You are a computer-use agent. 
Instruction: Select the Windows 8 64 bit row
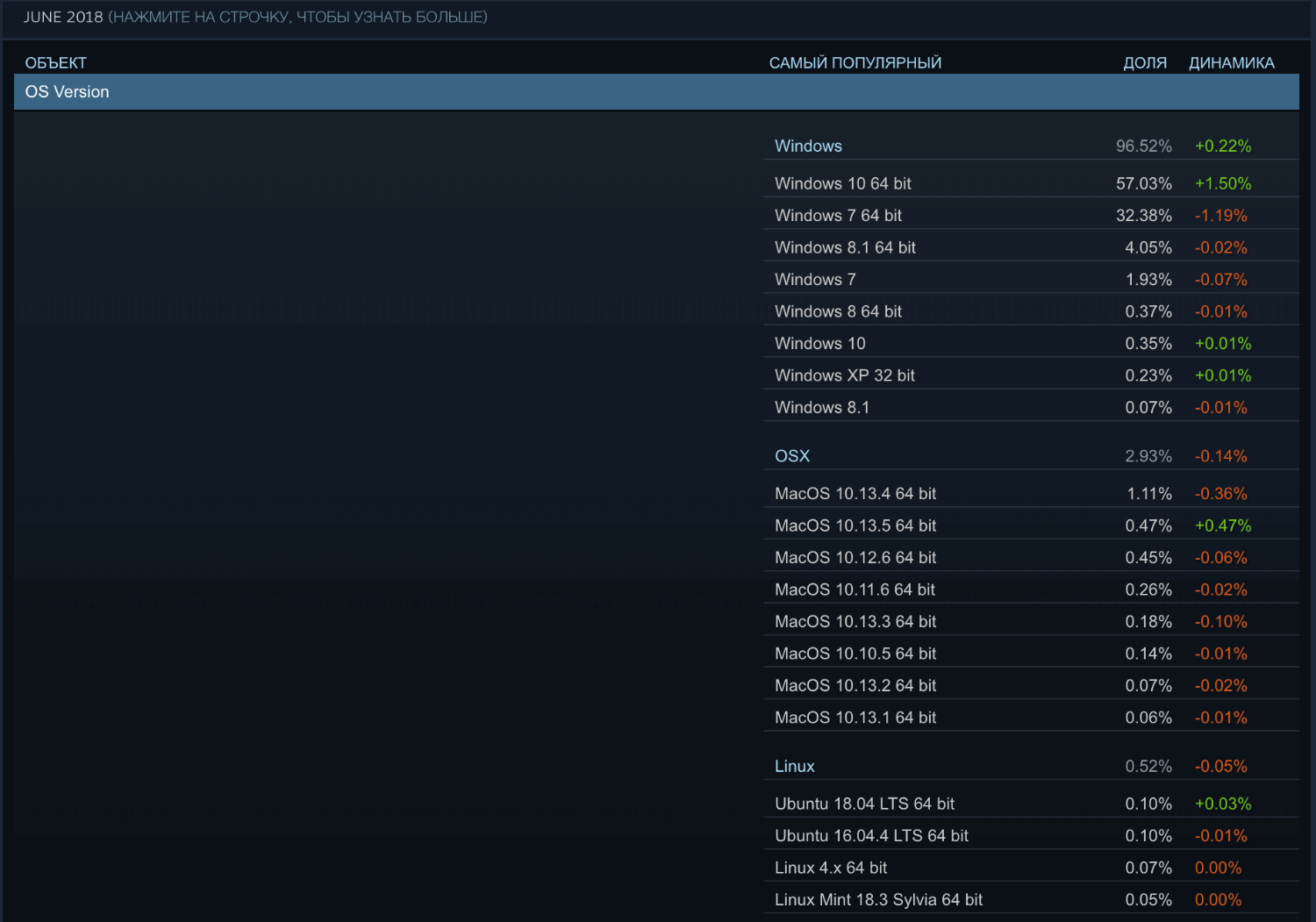pyautogui.click(x=1031, y=311)
